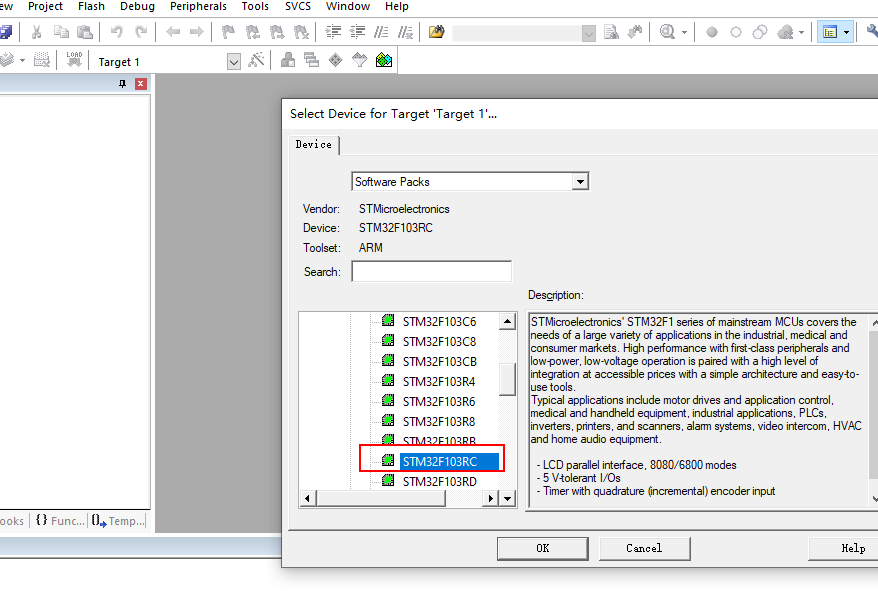Select STM32F103R8 in the device tree
Viewport: 878px width, 592px height.
coord(439,421)
